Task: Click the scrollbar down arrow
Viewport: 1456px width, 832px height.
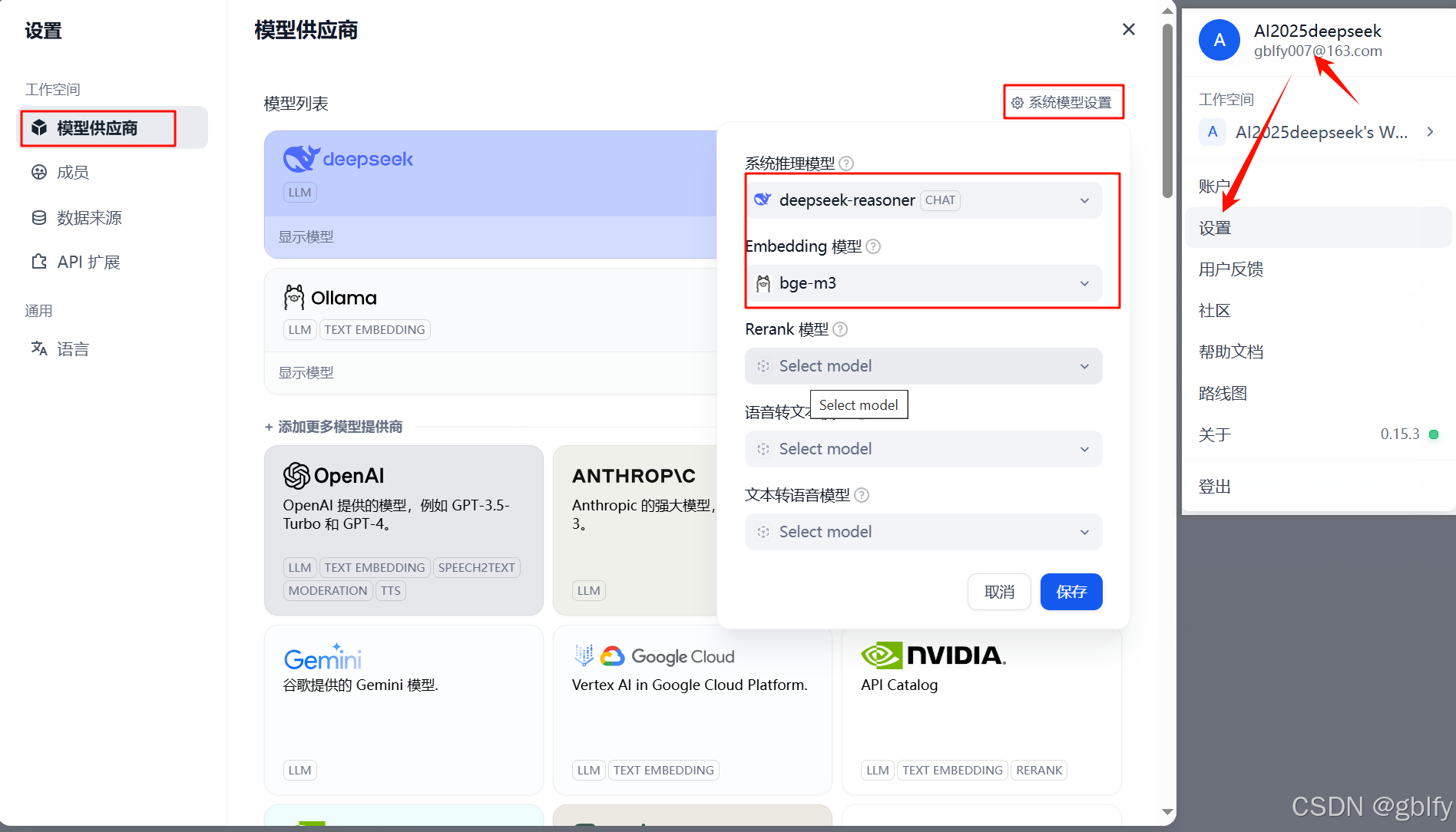Action: pos(1167,811)
